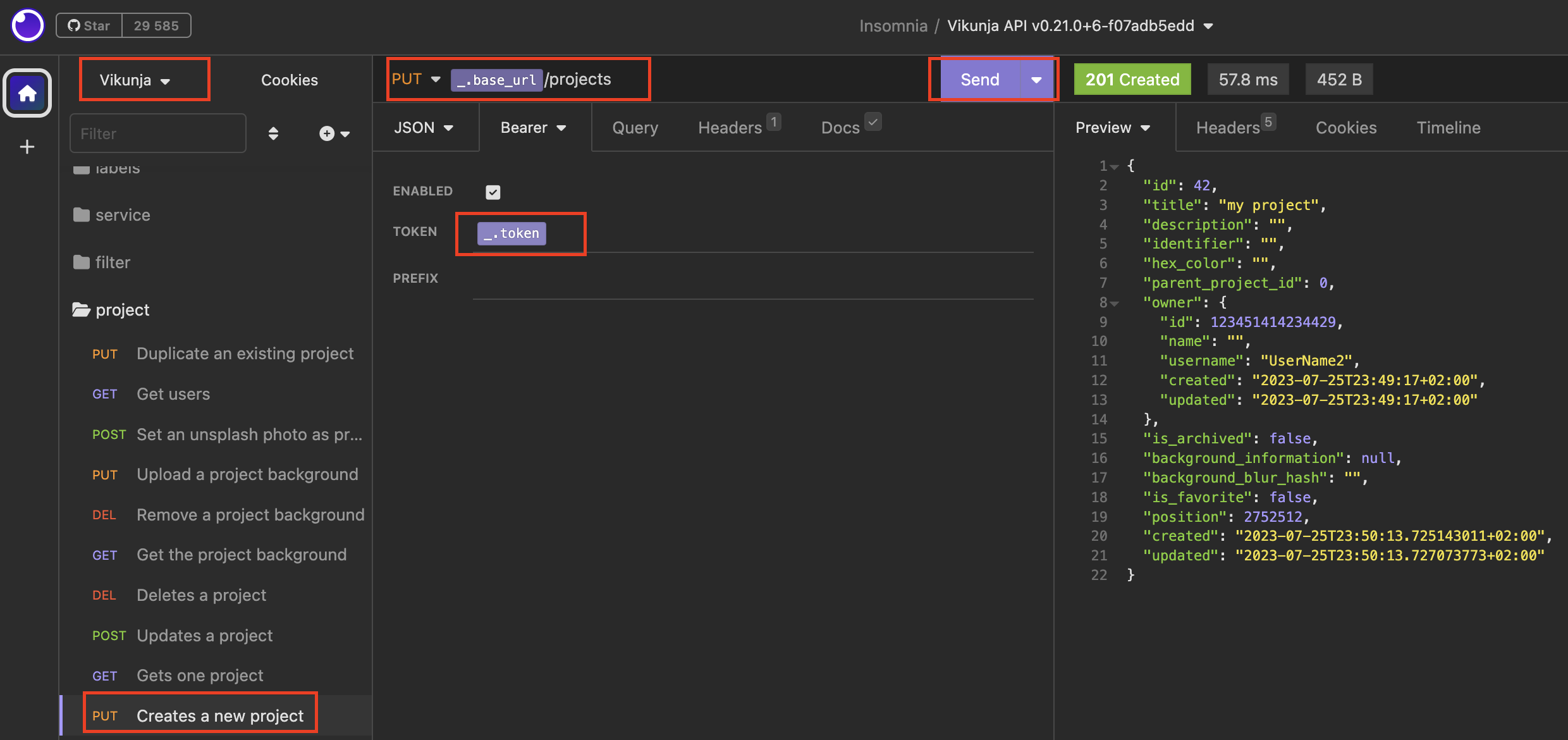Open the Timeline response tab

coord(1448,128)
